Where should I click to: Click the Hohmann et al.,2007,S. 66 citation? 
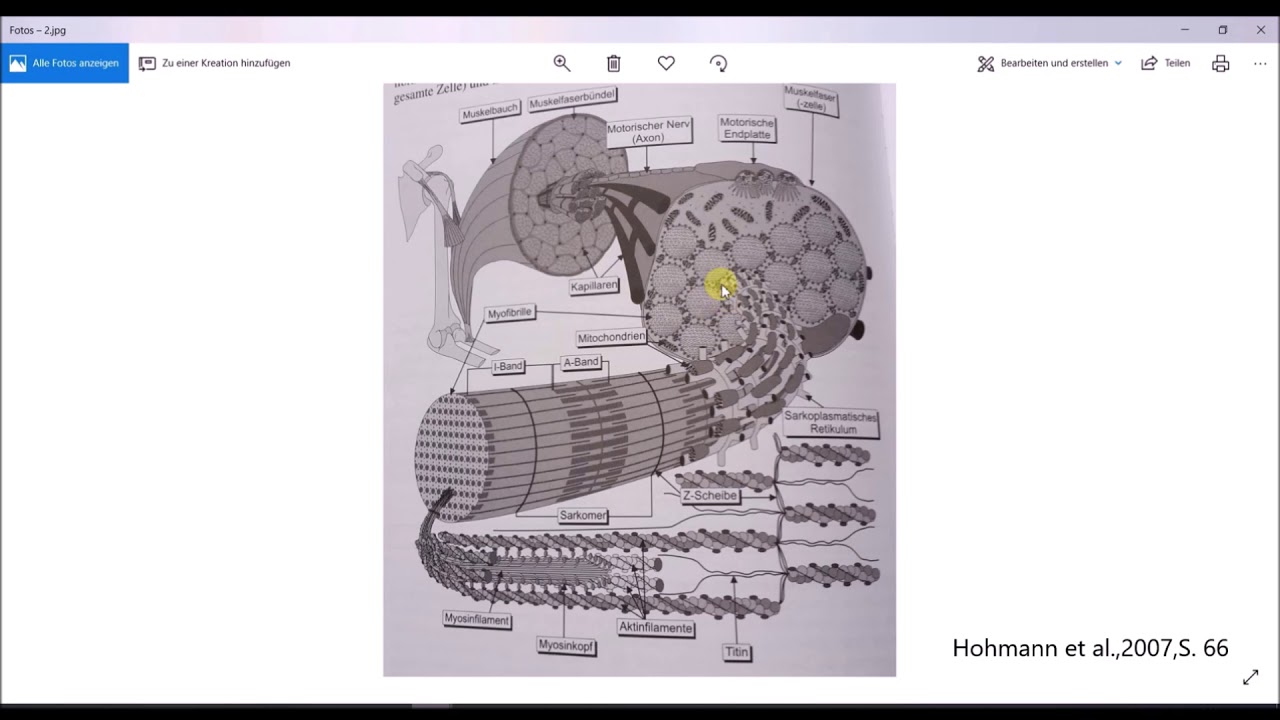coord(1090,648)
